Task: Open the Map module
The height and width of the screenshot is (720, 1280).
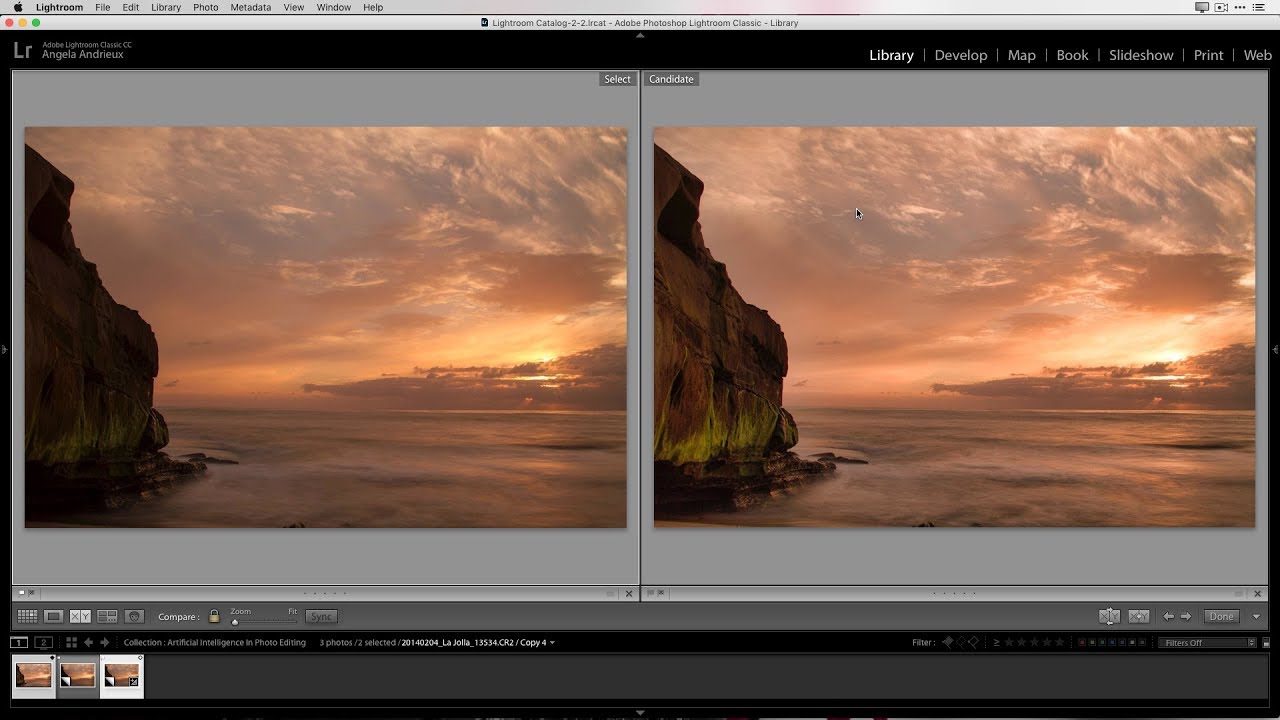Action: click(x=1021, y=55)
